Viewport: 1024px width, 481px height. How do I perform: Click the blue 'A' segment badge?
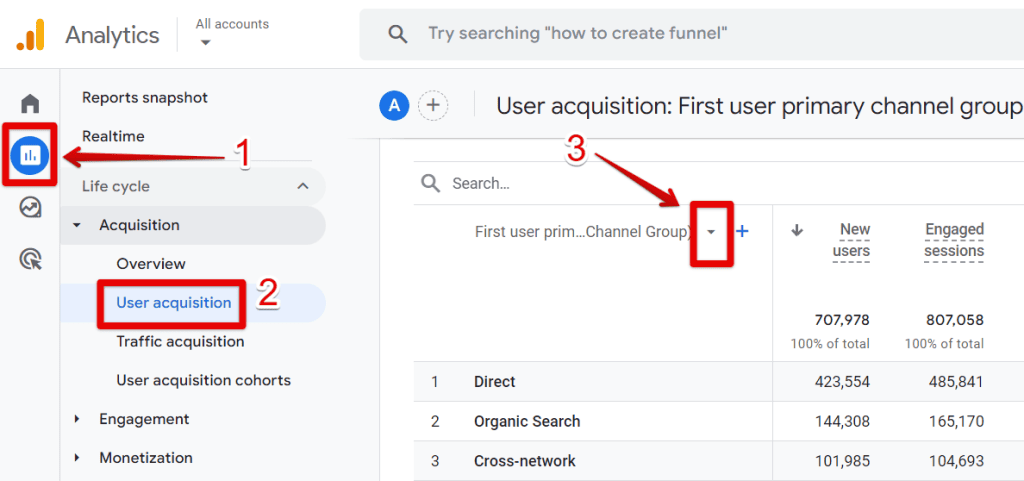[394, 105]
